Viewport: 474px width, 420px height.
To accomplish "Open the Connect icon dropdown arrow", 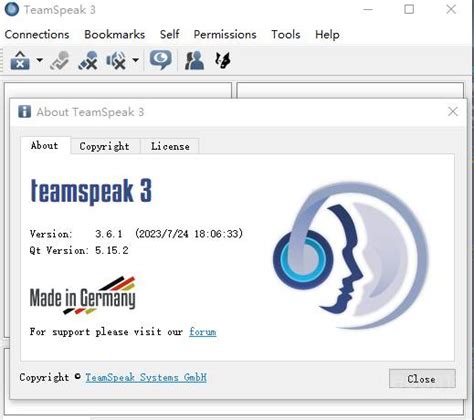I will coord(40,60).
